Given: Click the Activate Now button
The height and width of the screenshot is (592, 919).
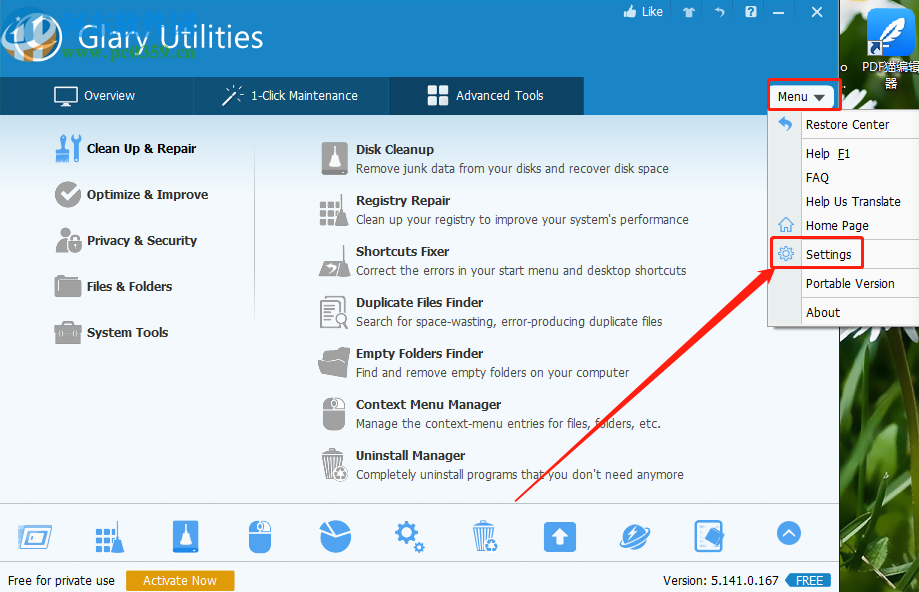Looking at the screenshot, I should [180, 580].
